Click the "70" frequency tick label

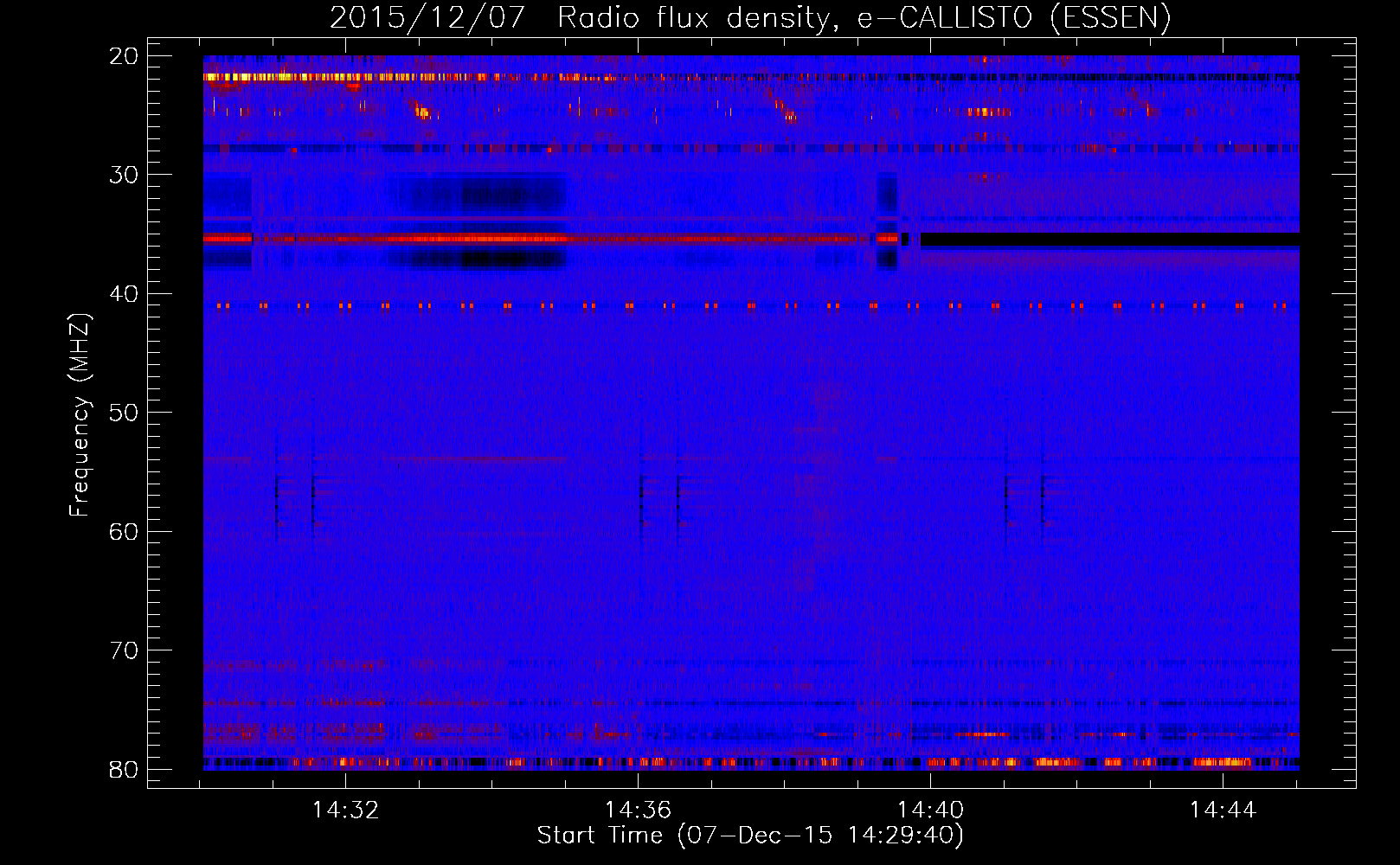tap(125, 650)
